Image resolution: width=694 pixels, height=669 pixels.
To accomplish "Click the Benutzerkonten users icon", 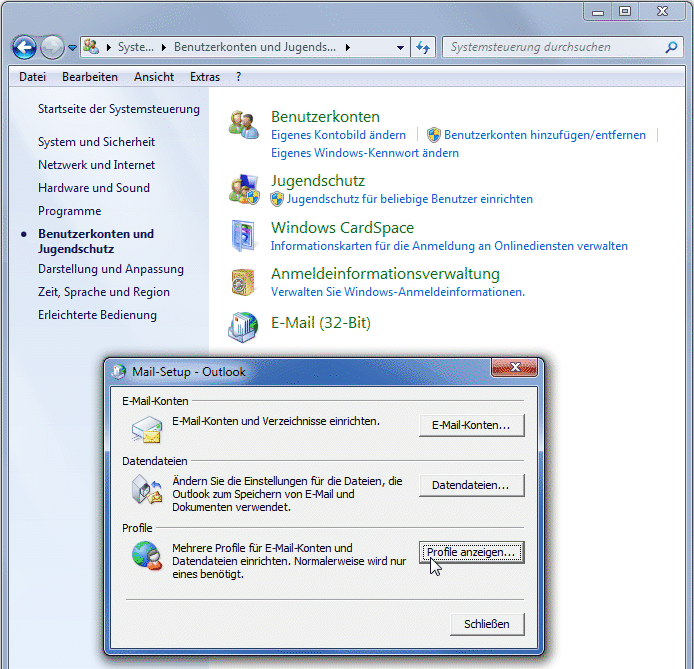I will tap(243, 125).
